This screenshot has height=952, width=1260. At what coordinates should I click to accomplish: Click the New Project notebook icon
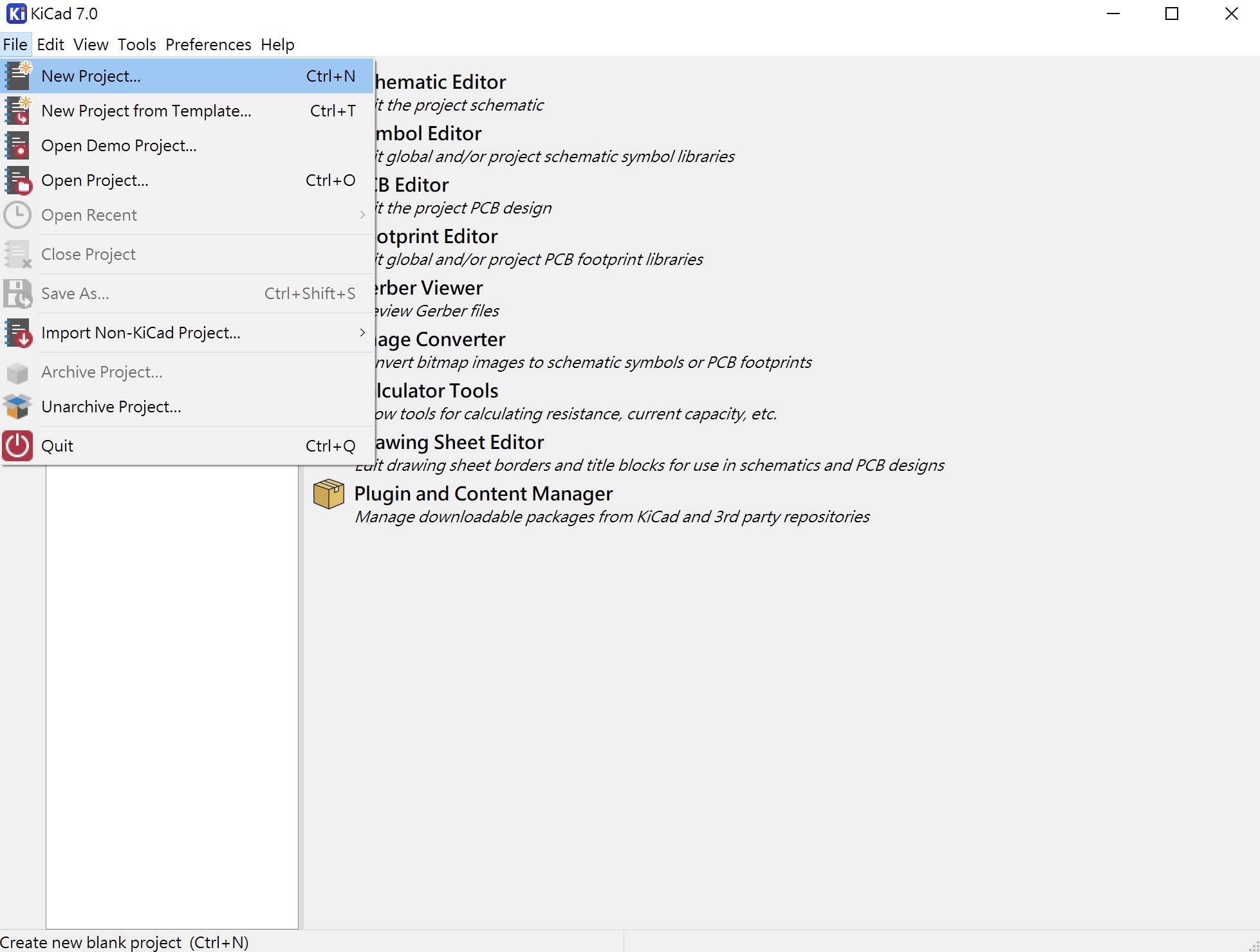point(18,76)
